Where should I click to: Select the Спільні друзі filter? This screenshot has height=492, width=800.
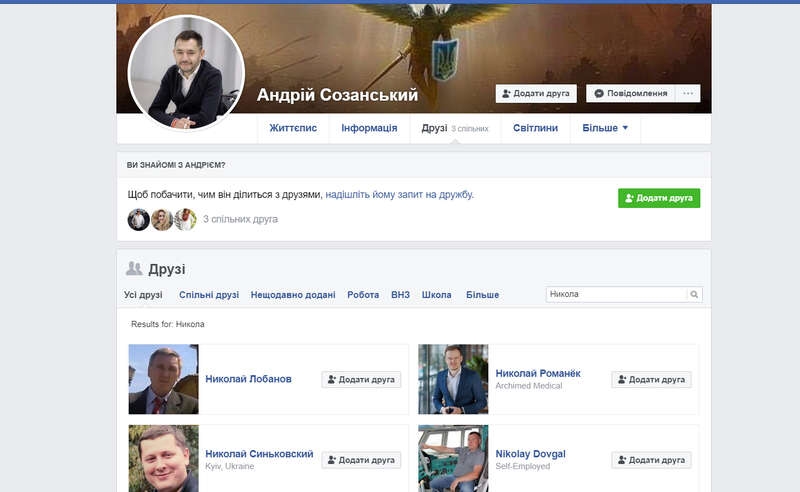(209, 295)
